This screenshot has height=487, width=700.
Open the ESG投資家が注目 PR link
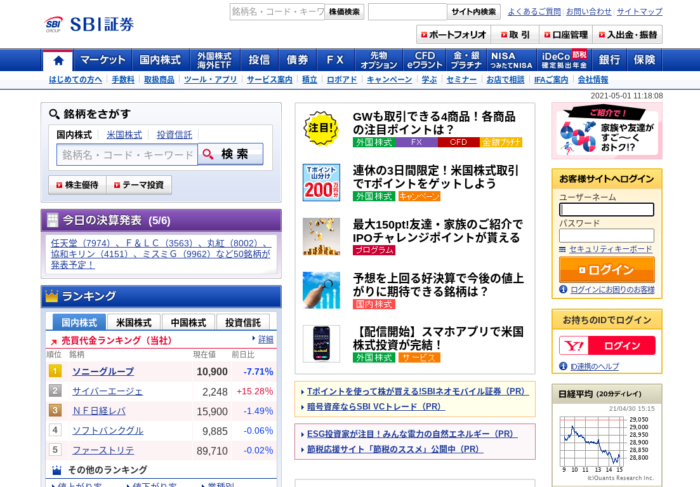pyautogui.click(x=412, y=433)
